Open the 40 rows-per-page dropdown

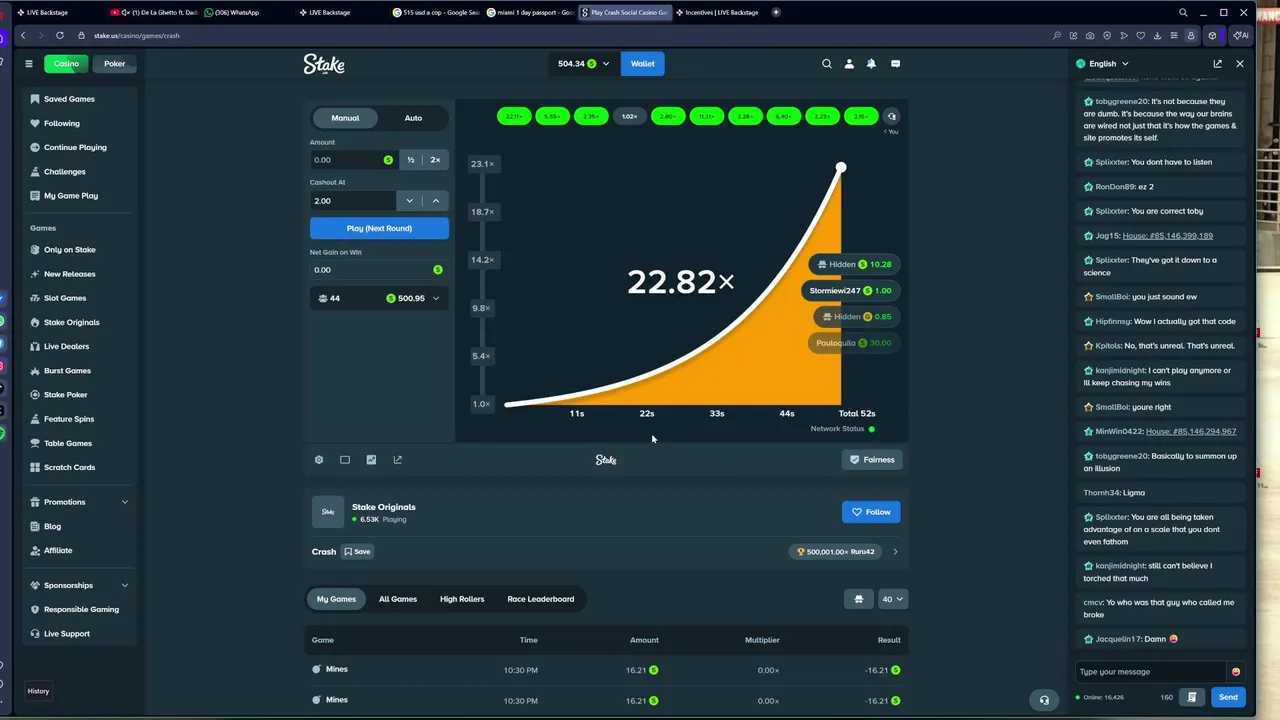click(x=891, y=599)
